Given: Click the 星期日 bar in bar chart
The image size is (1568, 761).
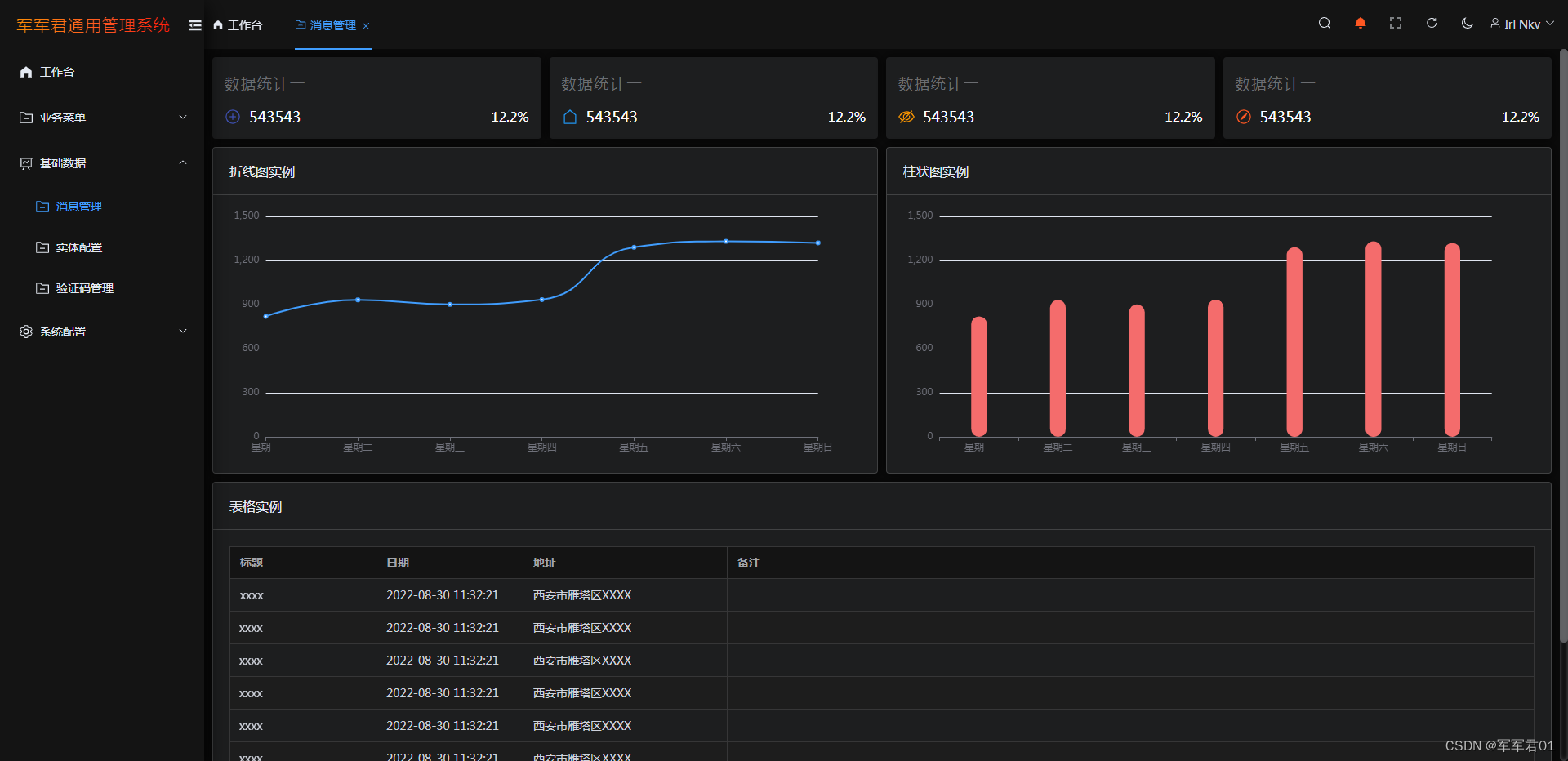Looking at the screenshot, I should pyautogui.click(x=1452, y=340).
